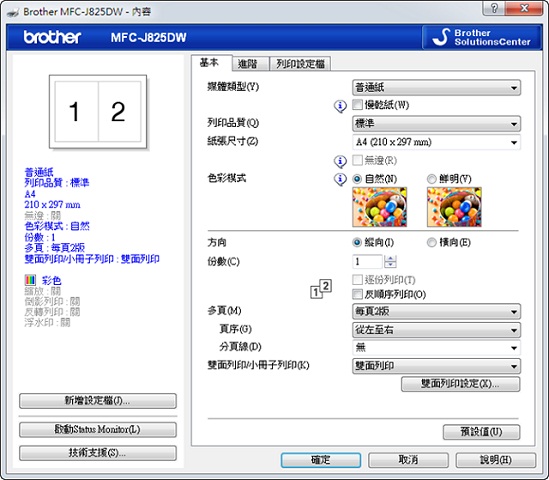The width and height of the screenshot is (549, 480).
Task: Click 技術支援 button
Action: pyautogui.click(x=98, y=453)
